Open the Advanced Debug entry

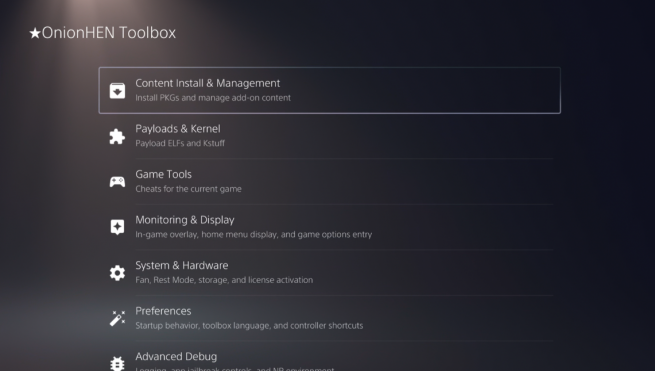(x=330, y=356)
